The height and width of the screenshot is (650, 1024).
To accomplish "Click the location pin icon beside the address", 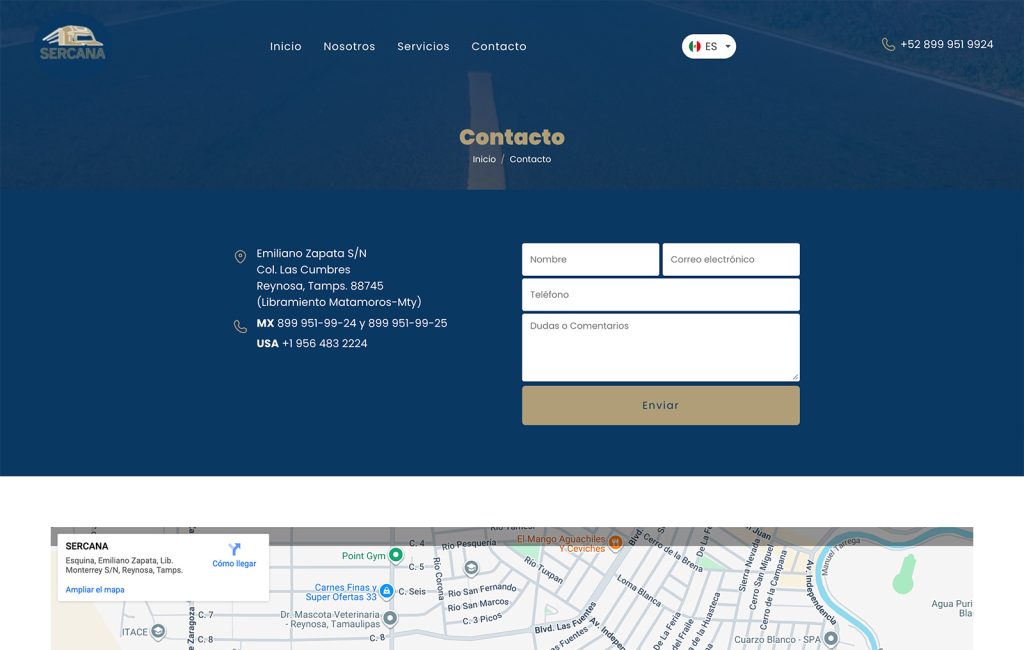I will [239, 253].
